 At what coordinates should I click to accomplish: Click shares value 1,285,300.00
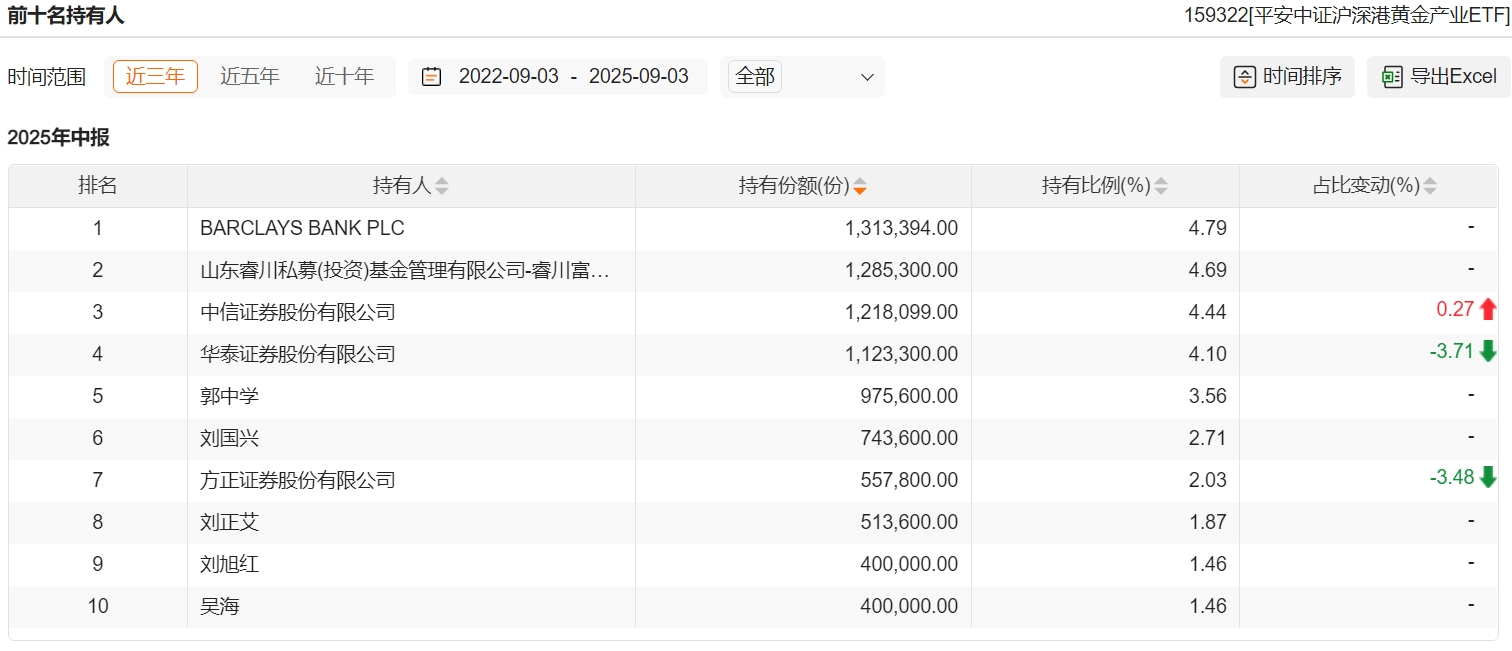pos(901,270)
